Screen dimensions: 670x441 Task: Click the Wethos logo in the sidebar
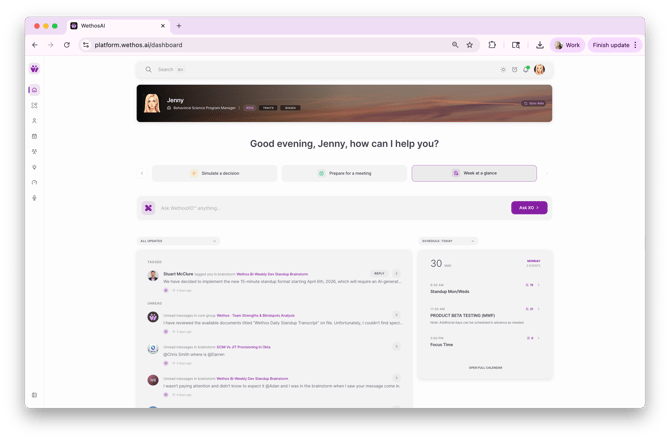tap(34, 69)
